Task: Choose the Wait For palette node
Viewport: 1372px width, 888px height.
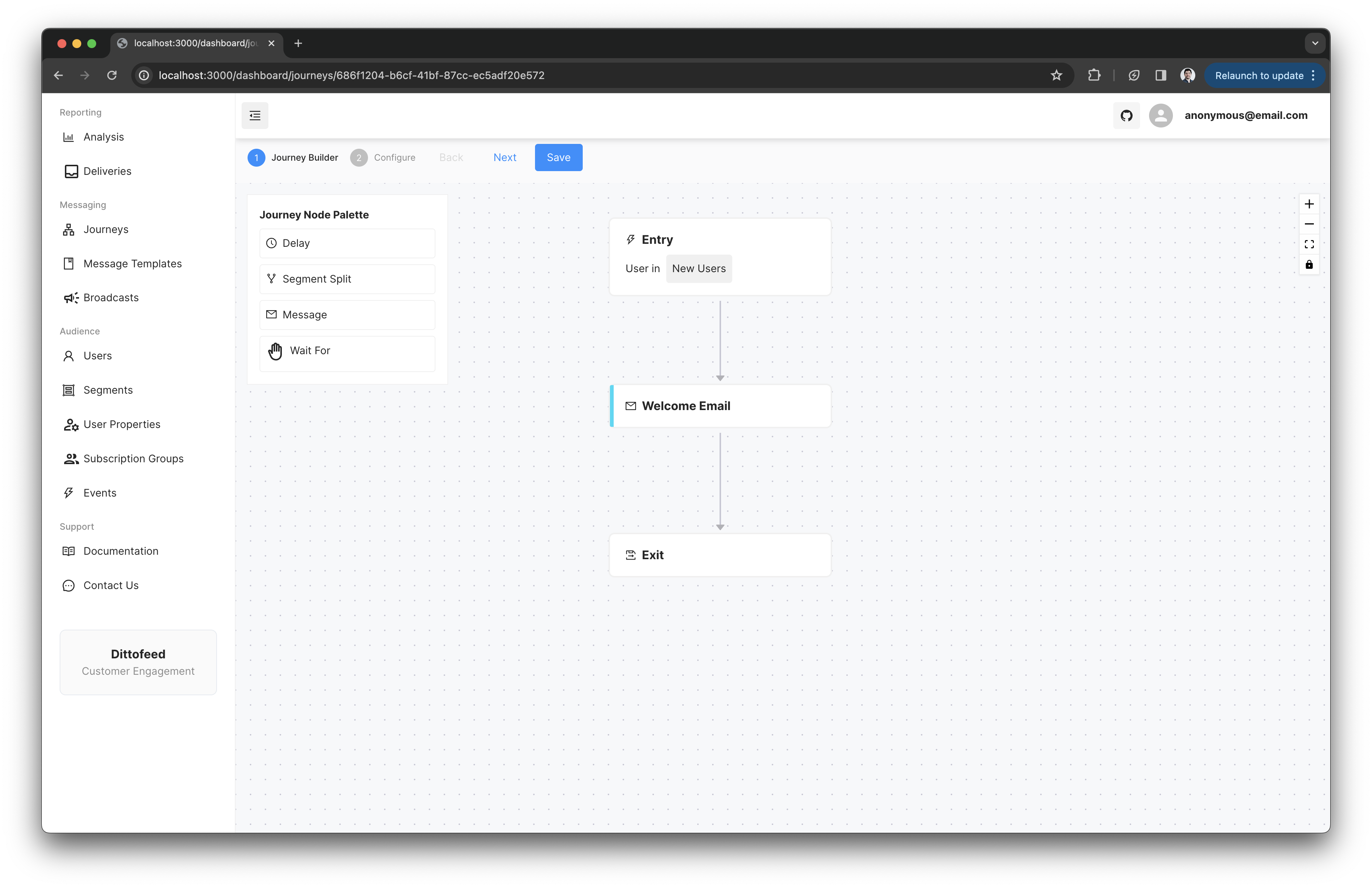Action: click(x=347, y=351)
